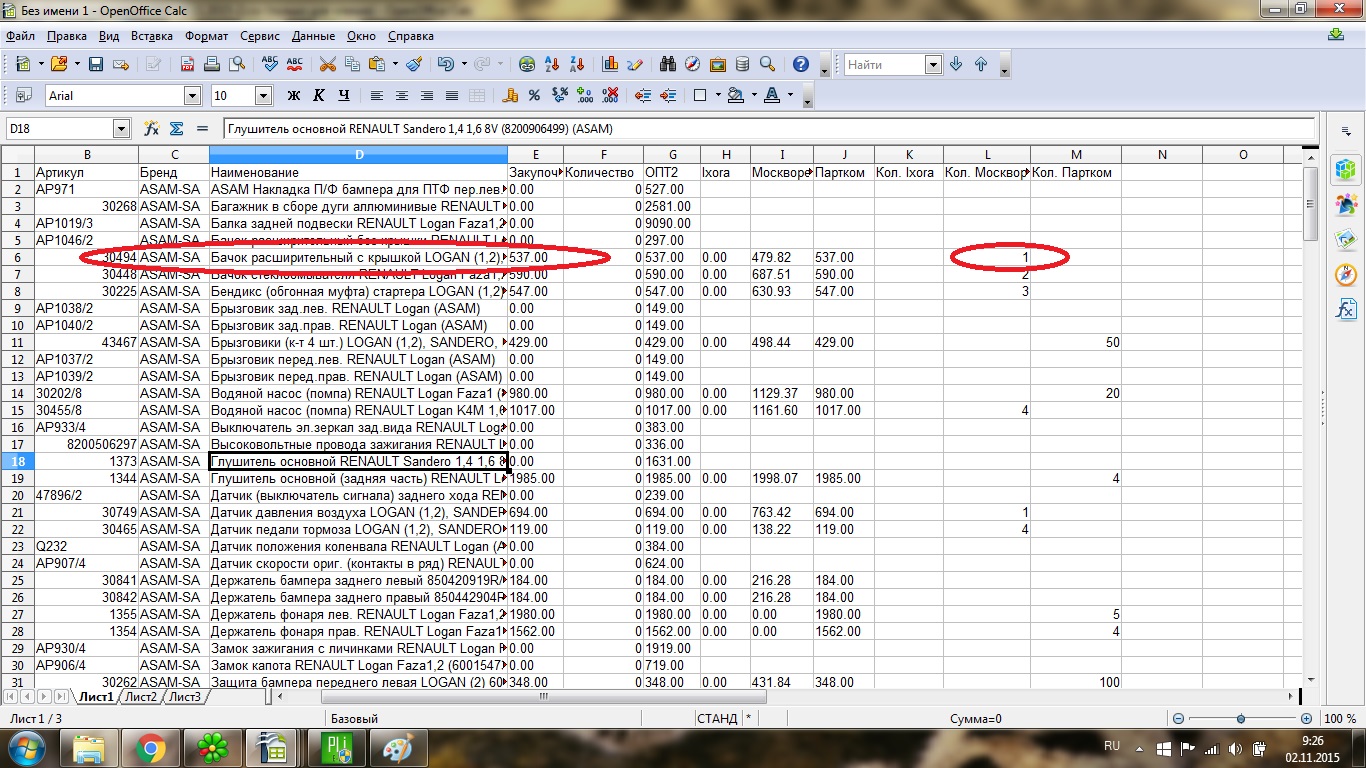Open the page preview
Screen dimensions: 1366x768
pos(237,64)
